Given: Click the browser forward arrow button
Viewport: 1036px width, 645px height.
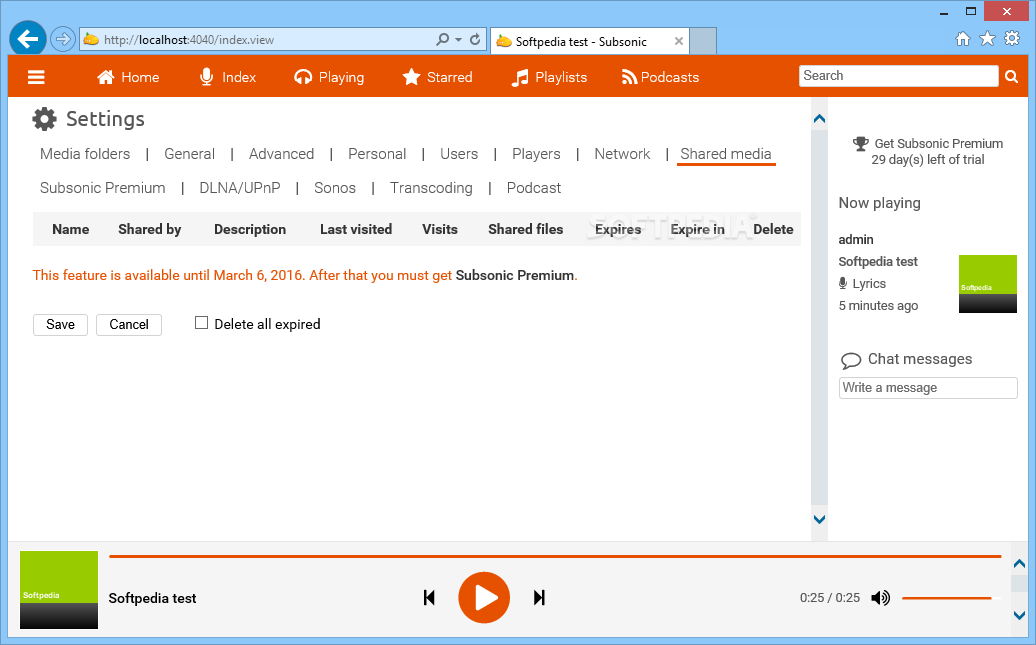Looking at the screenshot, I should click(x=63, y=40).
